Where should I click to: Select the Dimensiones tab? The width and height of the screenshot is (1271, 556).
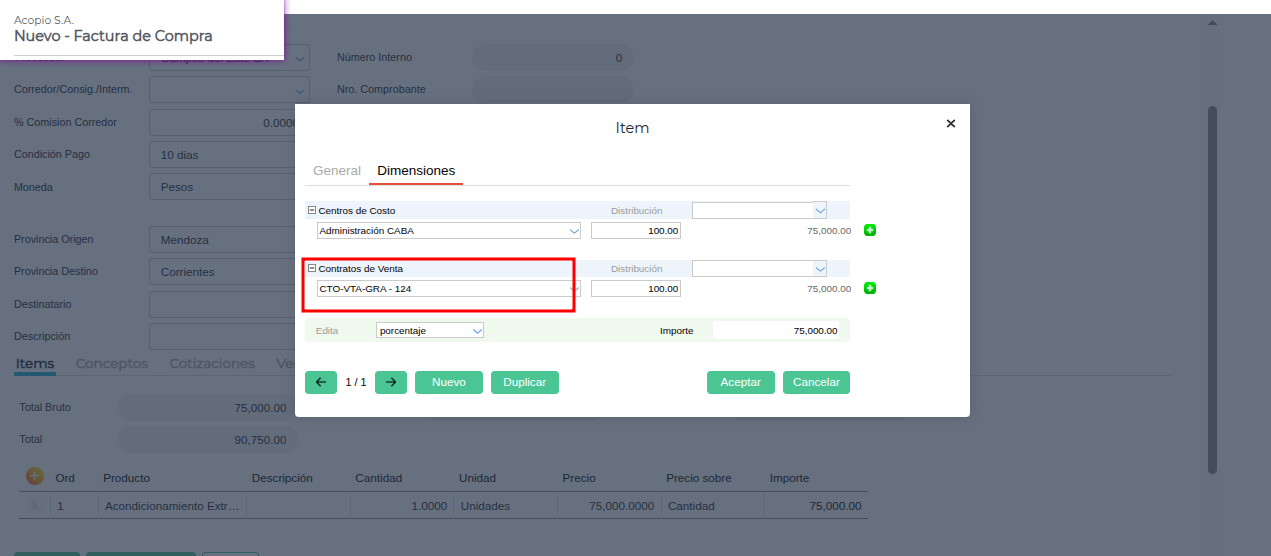pos(416,171)
